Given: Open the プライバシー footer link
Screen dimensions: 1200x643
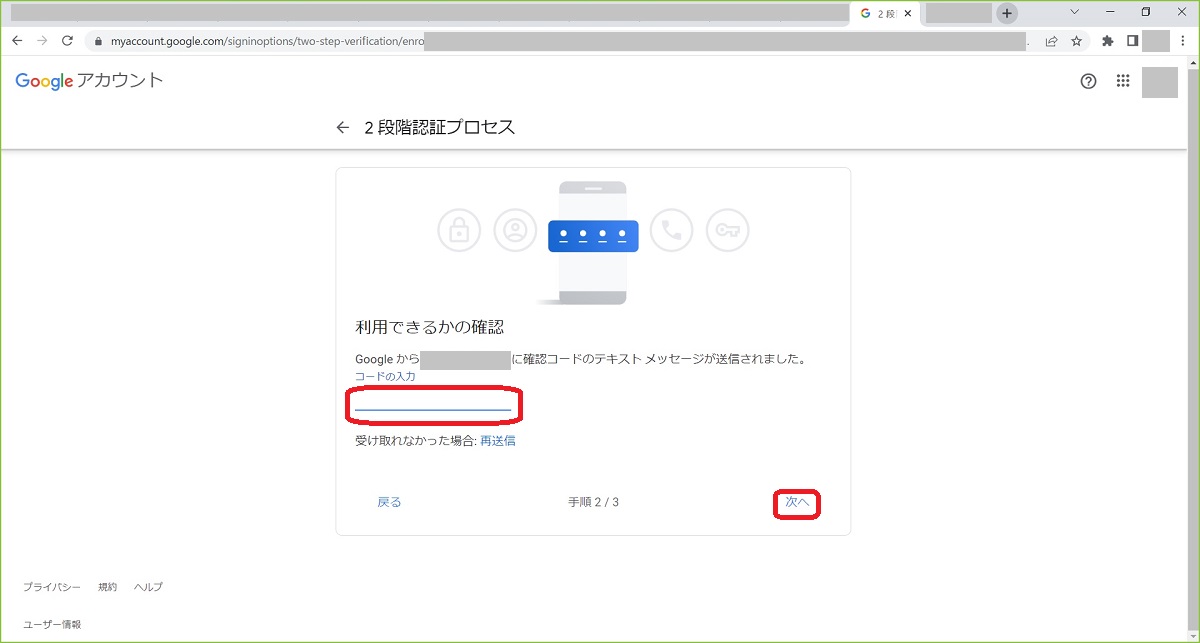Looking at the screenshot, I should point(52,587).
